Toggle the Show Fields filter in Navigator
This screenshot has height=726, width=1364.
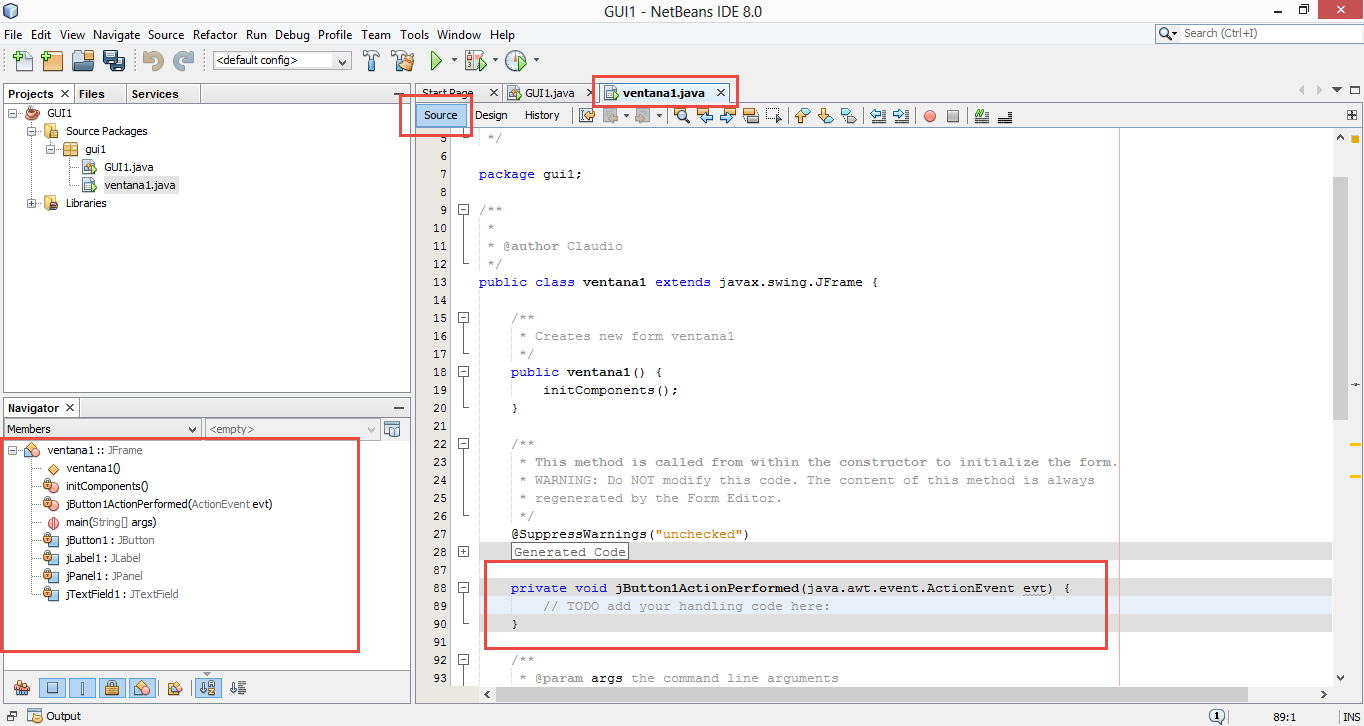52,687
